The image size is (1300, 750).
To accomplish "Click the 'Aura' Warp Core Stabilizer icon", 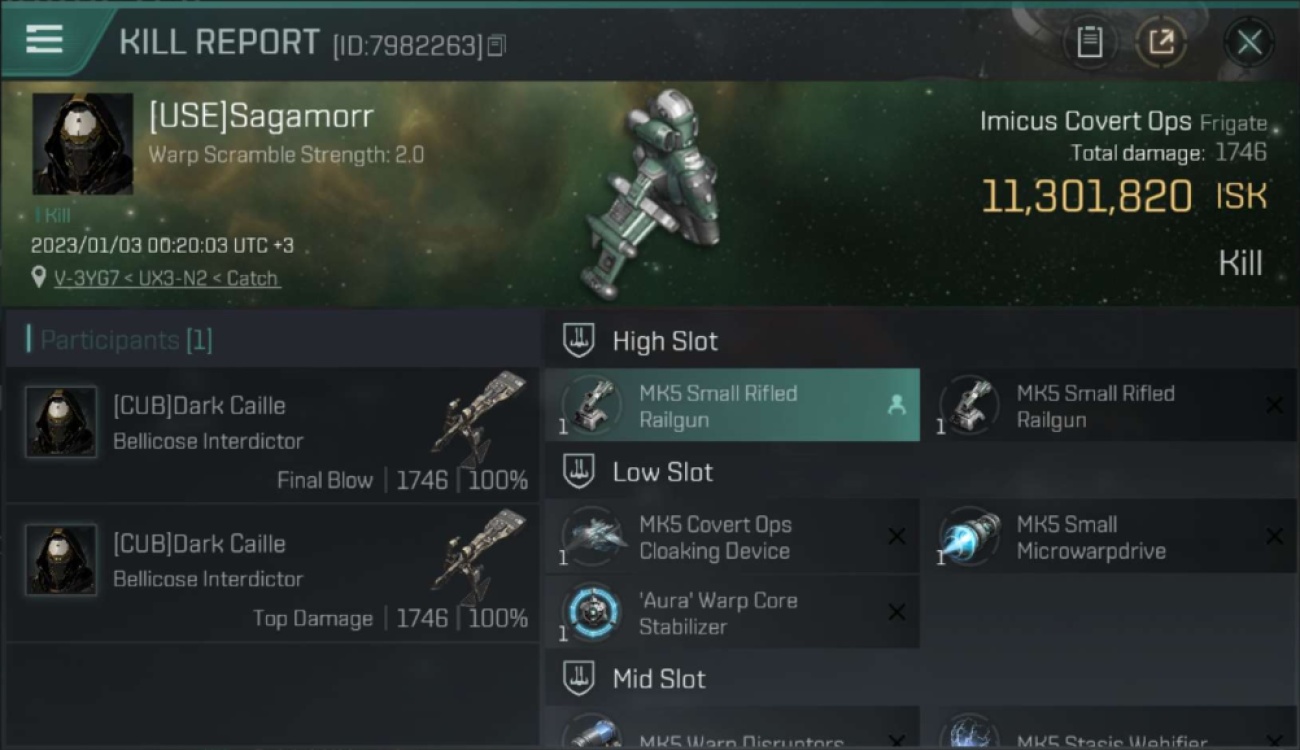I will [x=594, y=612].
